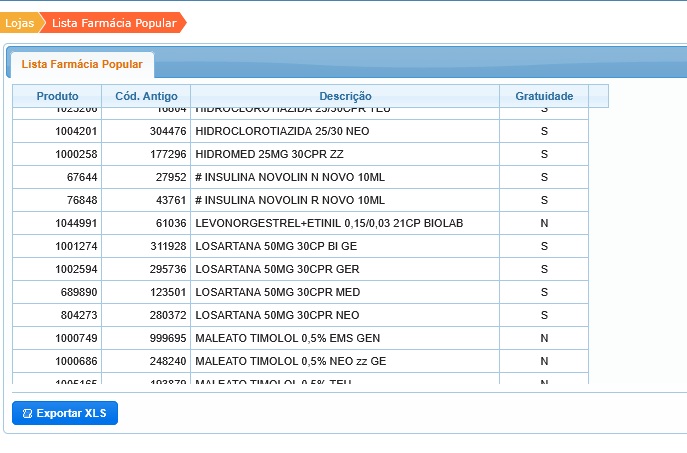Sort by Descrição column header
This screenshot has height=453, width=687.
(345, 96)
